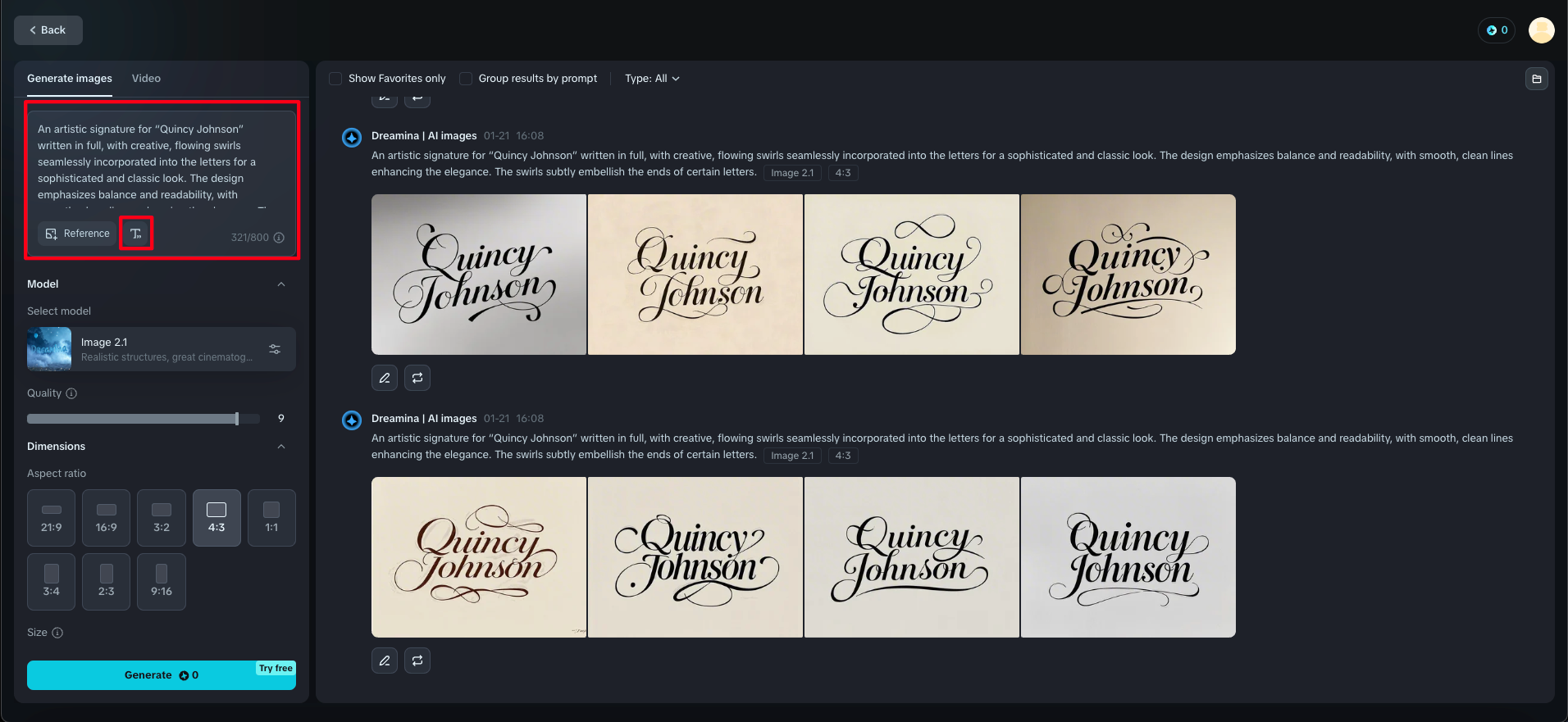Image resolution: width=1568 pixels, height=722 pixels.
Task: Go back using the Back button
Action: click(48, 30)
